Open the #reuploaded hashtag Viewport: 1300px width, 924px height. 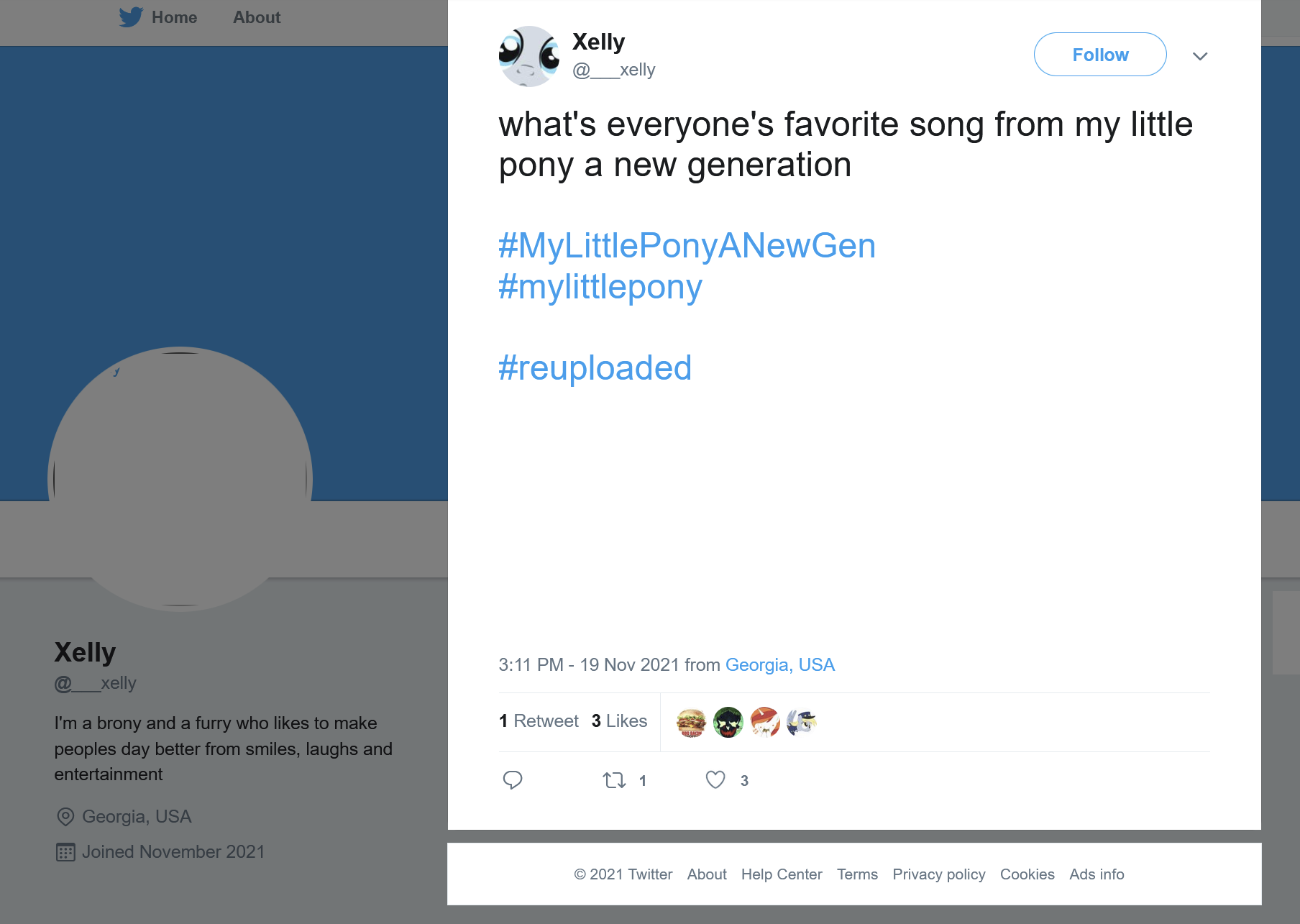(x=595, y=368)
